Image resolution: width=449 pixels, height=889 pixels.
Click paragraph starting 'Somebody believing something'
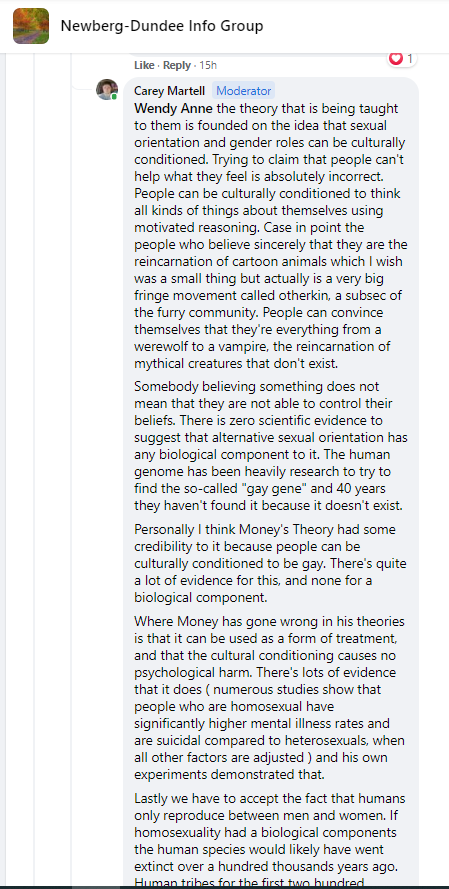click(x=271, y=446)
